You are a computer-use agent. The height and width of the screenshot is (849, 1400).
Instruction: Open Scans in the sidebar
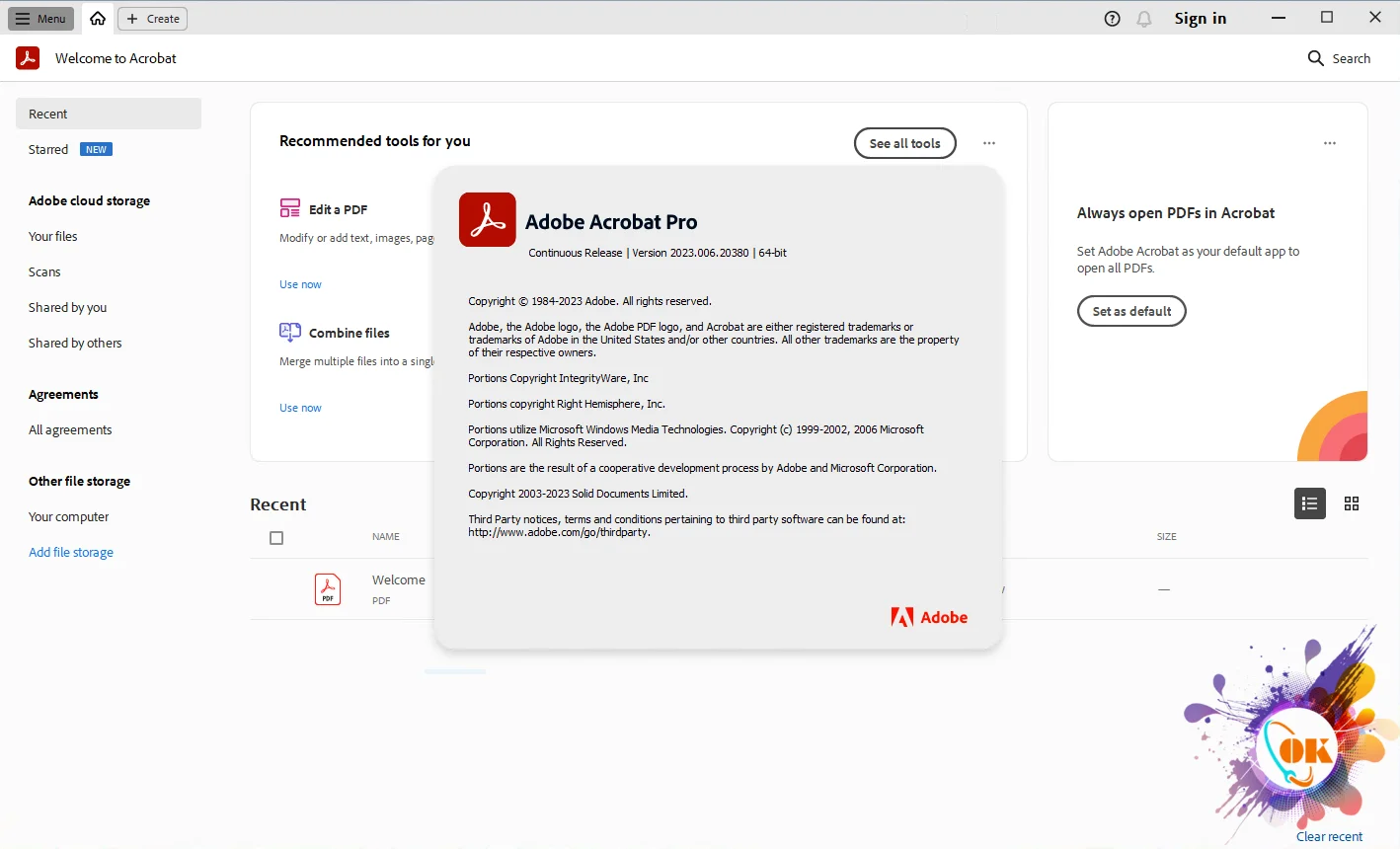point(44,271)
